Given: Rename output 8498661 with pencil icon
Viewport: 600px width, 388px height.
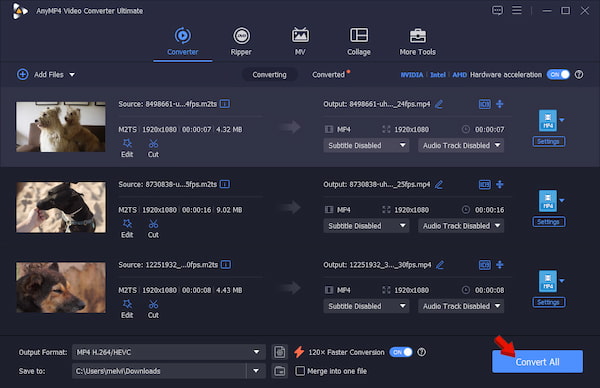Looking at the screenshot, I should point(439,104).
